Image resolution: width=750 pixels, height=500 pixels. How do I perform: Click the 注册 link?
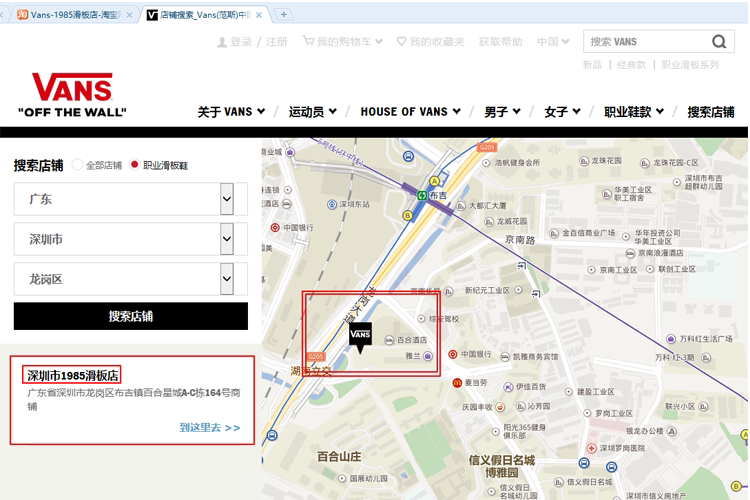coord(276,42)
